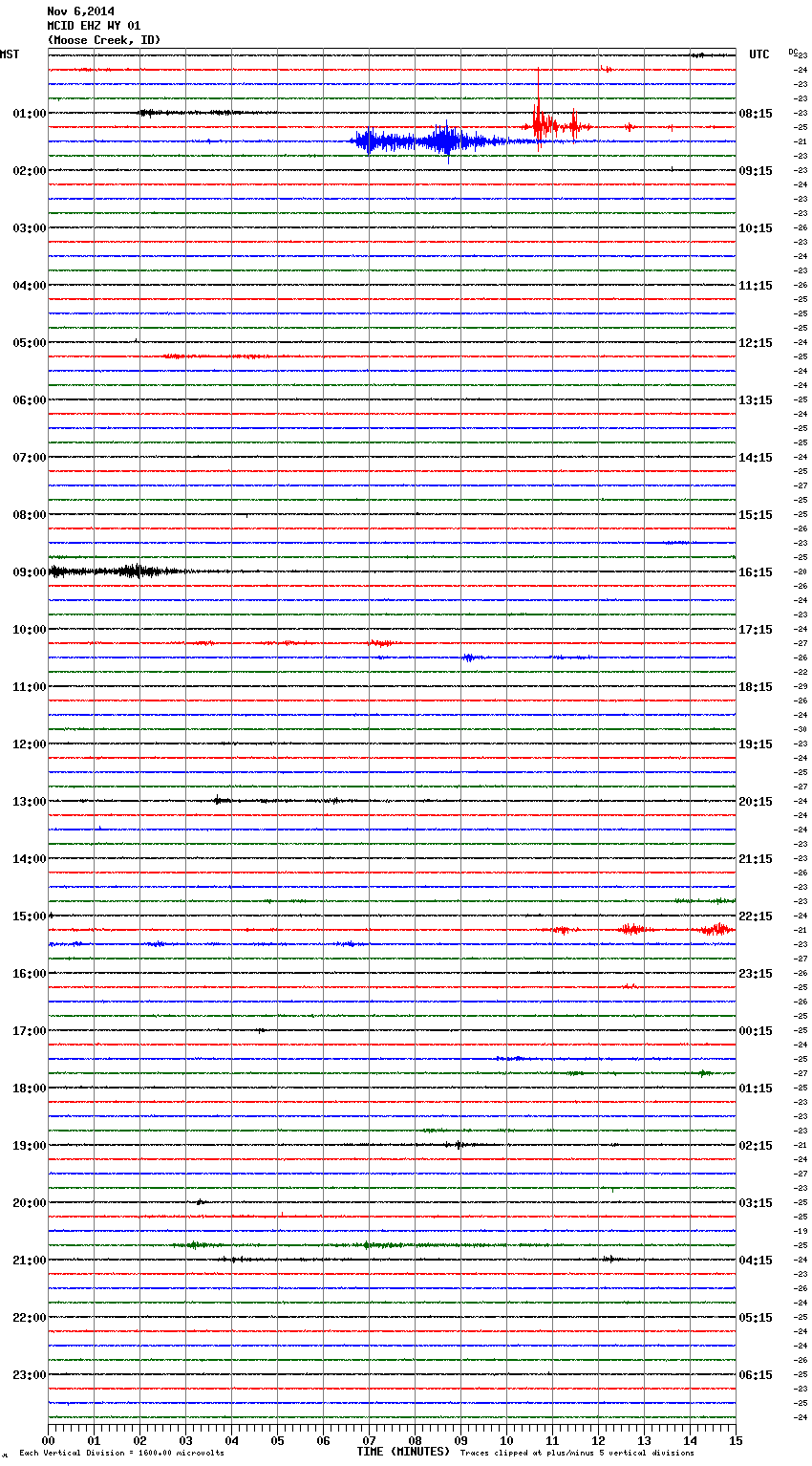Select the "05:00" MST time label
Viewport: 812px width, 1466px height.
pos(30,342)
